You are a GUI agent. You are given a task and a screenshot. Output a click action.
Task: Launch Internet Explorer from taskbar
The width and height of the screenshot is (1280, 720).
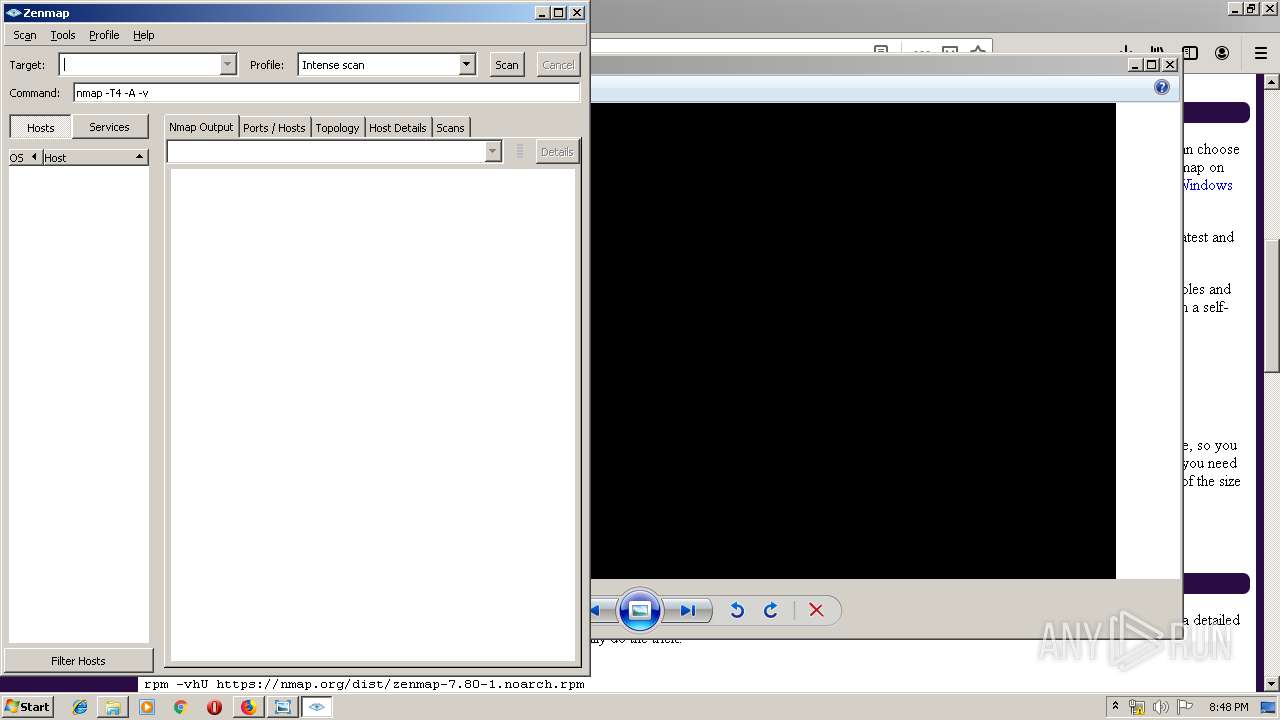[x=80, y=707]
